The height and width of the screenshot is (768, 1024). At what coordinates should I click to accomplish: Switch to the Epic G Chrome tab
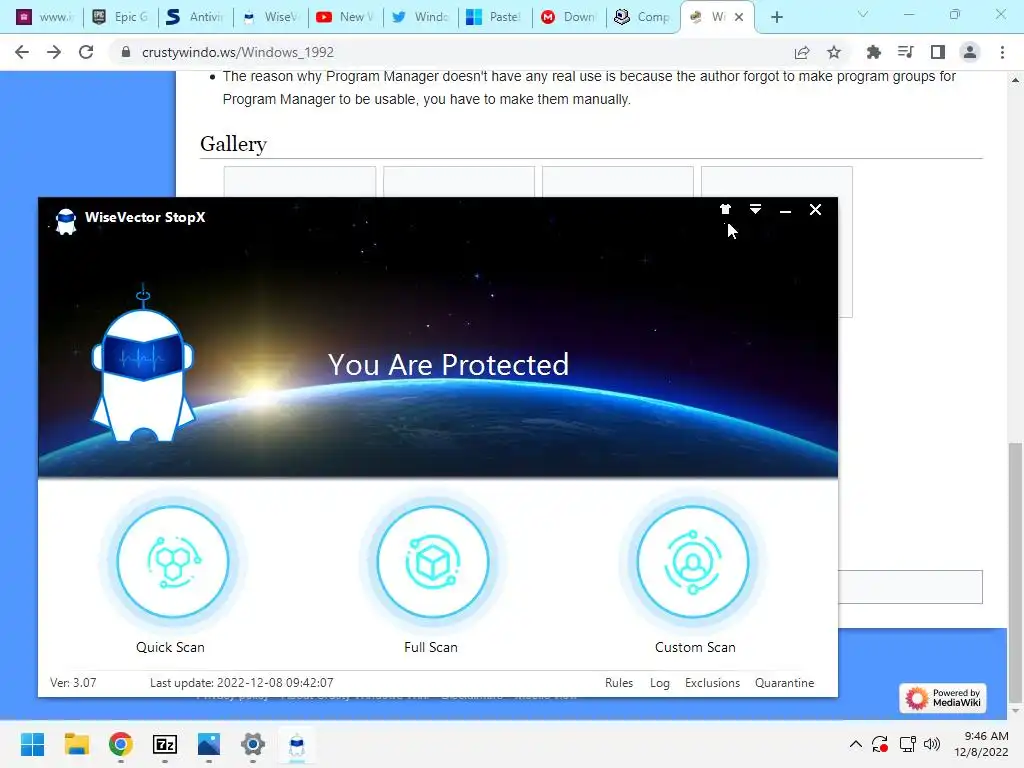click(121, 17)
